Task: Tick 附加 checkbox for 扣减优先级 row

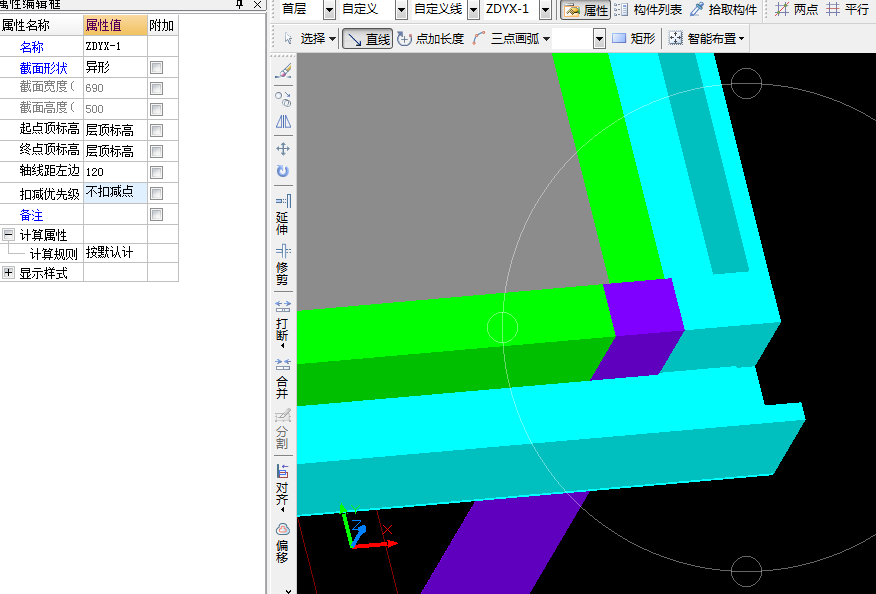Action: pos(156,193)
